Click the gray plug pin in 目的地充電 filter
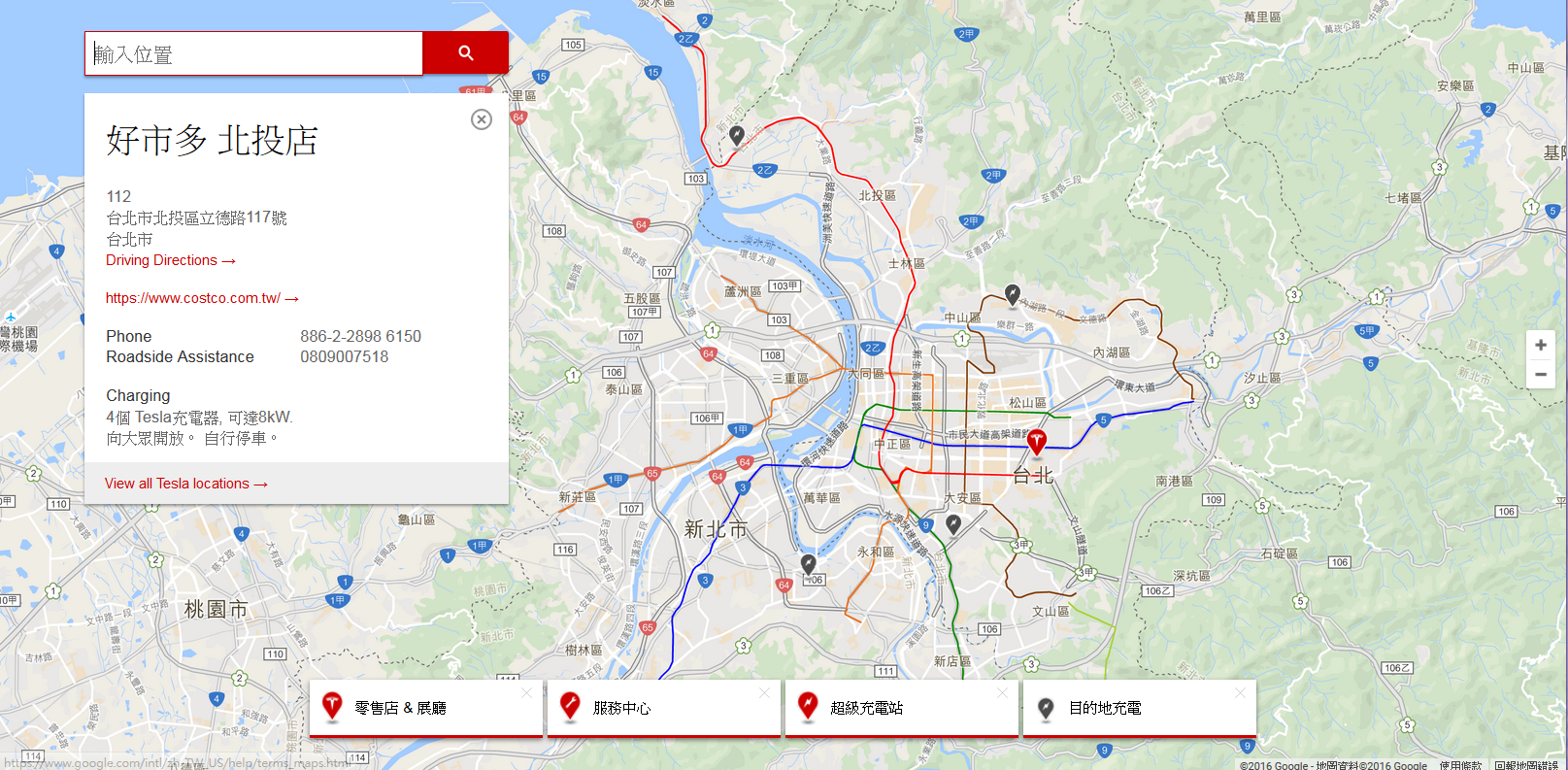 coord(1046,710)
